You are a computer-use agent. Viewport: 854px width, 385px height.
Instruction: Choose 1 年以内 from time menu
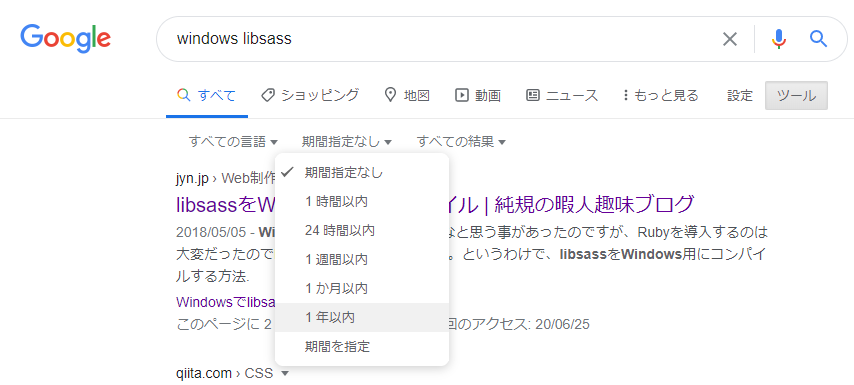(x=362, y=317)
